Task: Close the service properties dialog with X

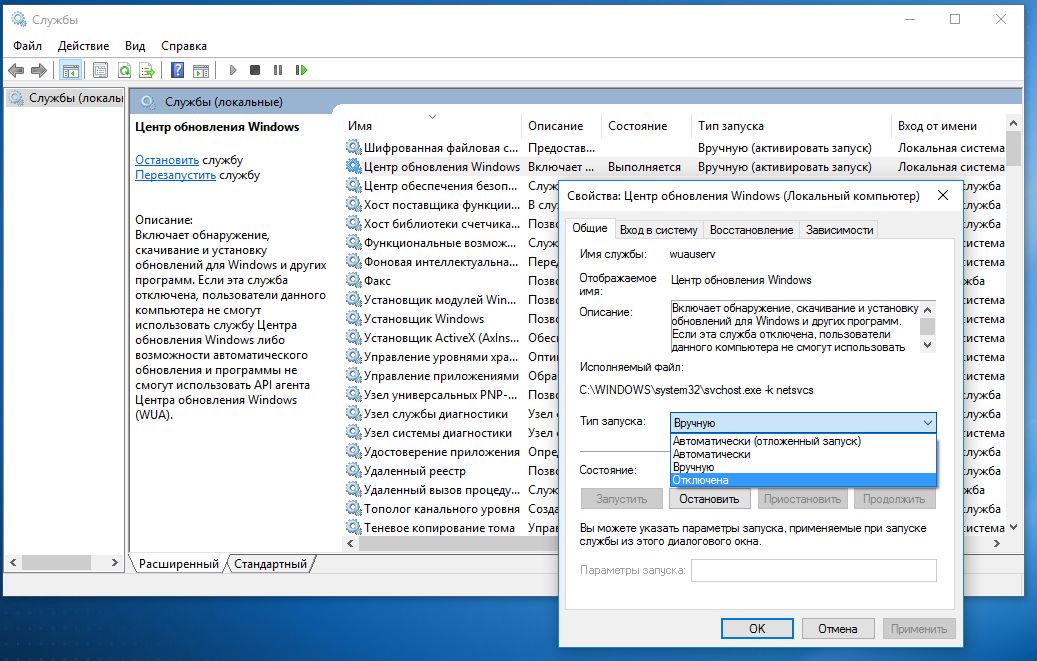Action: click(x=943, y=195)
